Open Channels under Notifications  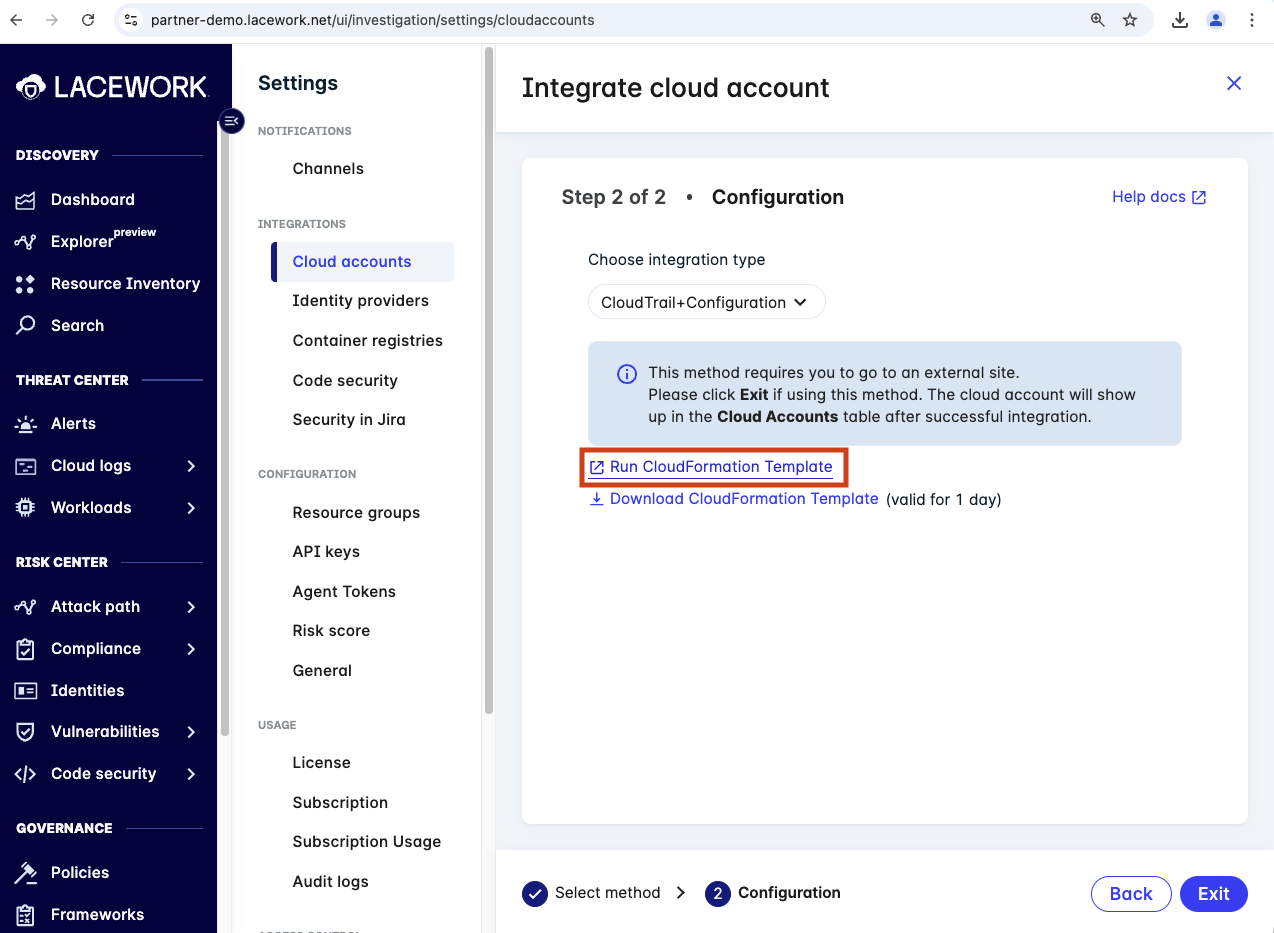click(328, 169)
